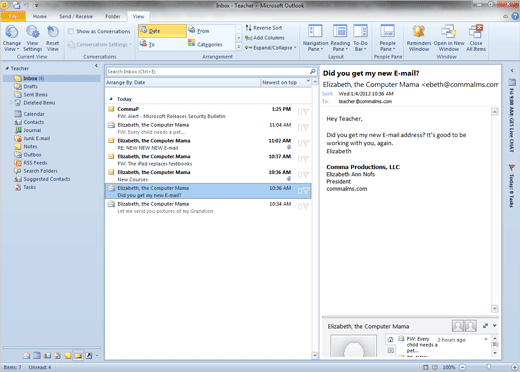Click the zoom out minus button

pyautogui.click(x=463, y=367)
